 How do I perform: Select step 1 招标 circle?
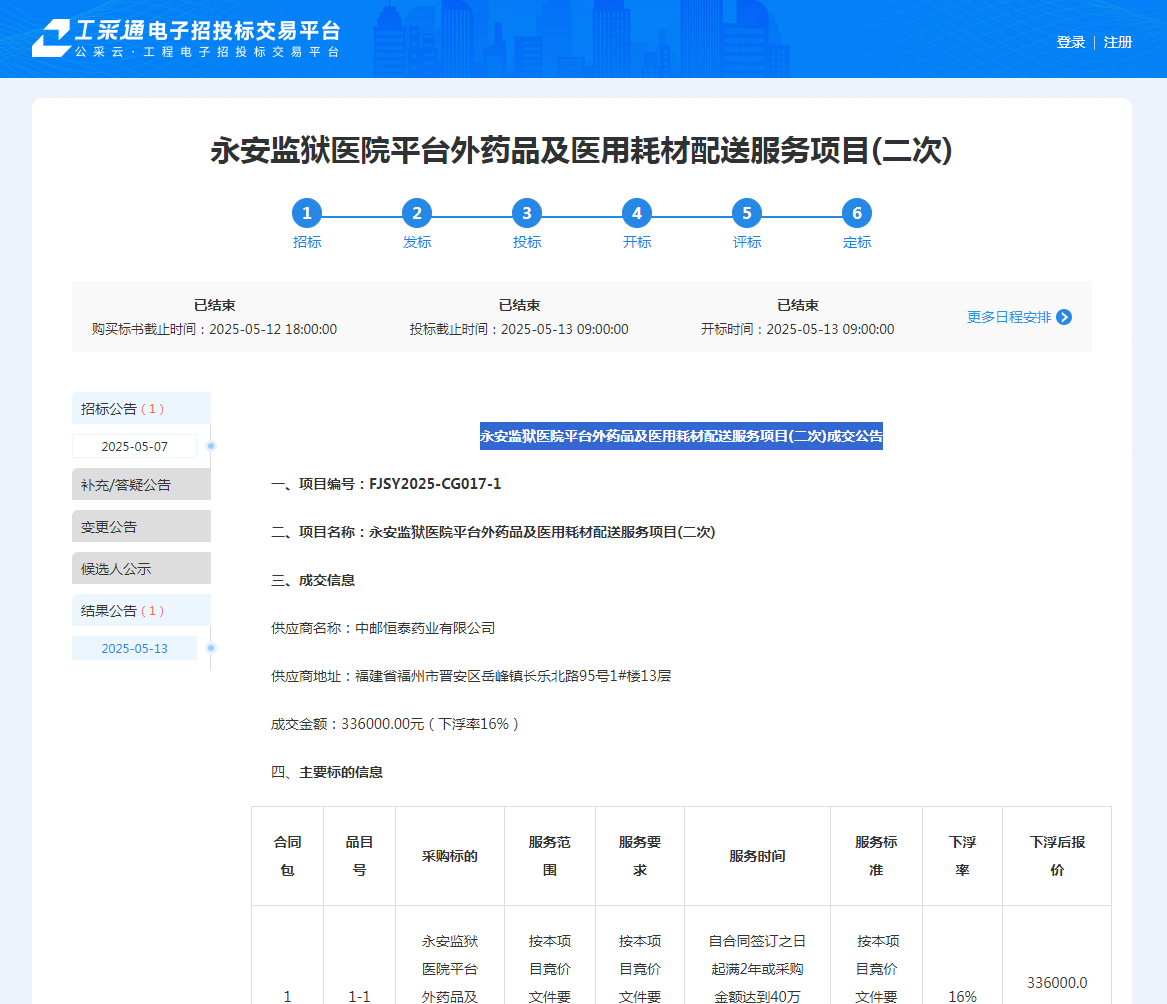pos(307,214)
